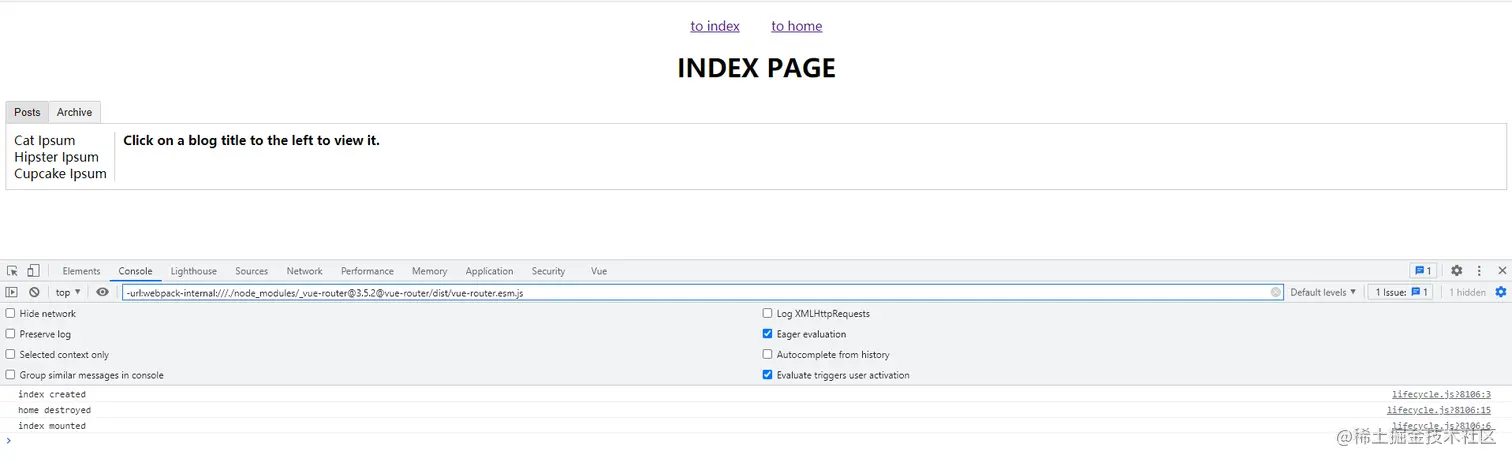Open the Default levels dropdown
1512x462 pixels.
(1323, 292)
